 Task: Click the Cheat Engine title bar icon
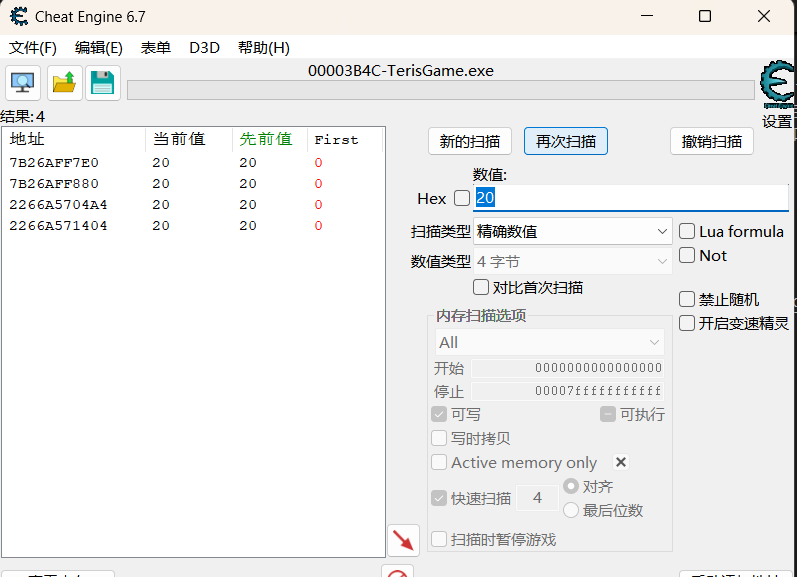point(18,16)
